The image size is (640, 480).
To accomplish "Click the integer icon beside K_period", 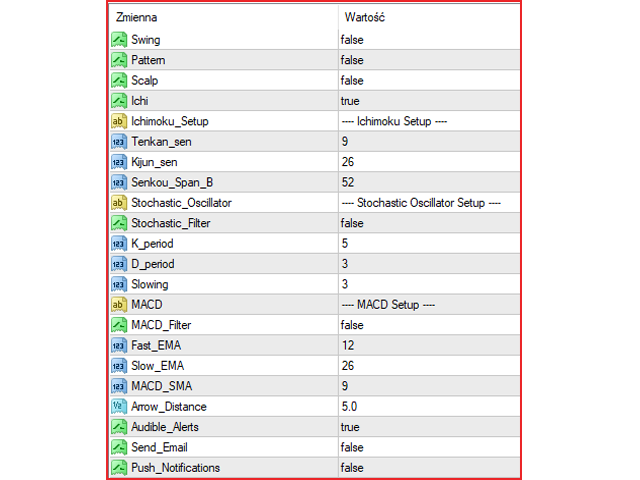I will [x=119, y=244].
